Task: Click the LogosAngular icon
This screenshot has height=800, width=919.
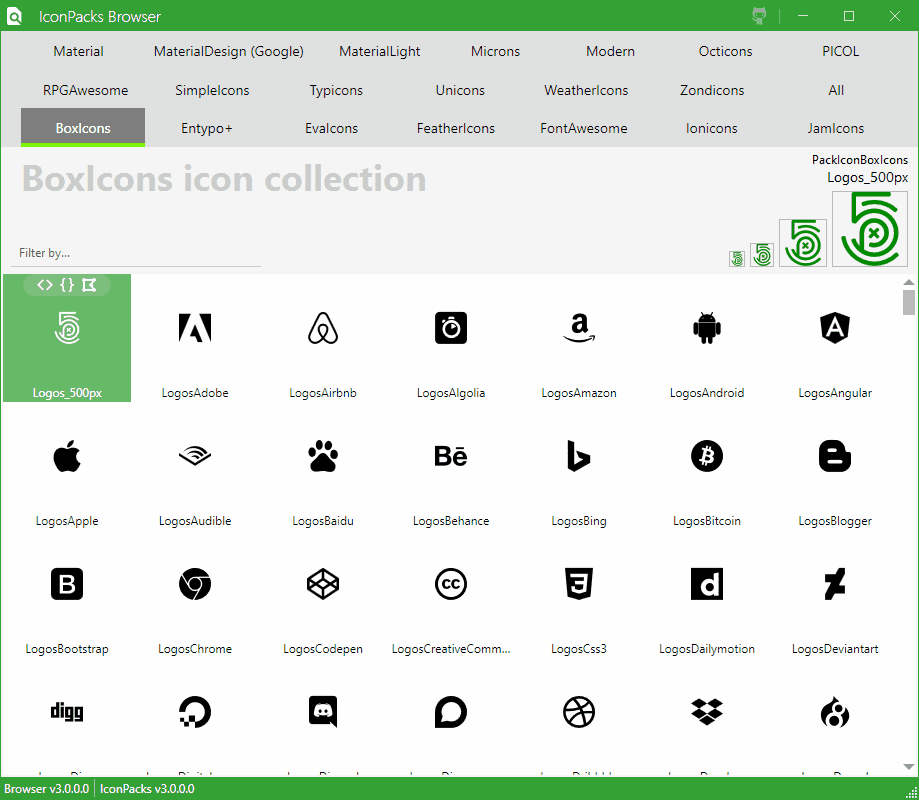Action: point(835,328)
